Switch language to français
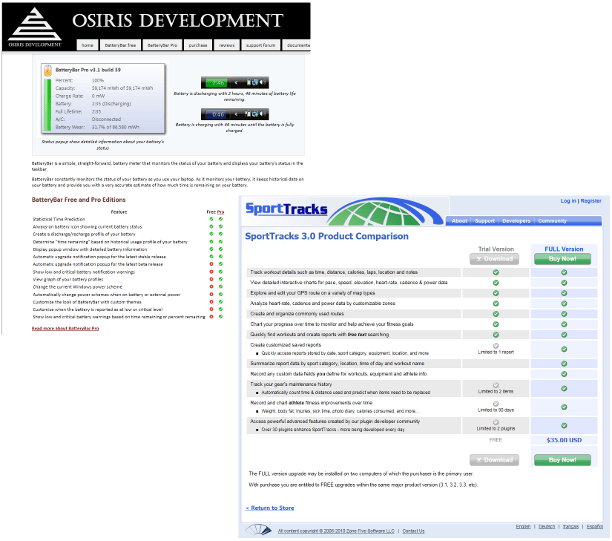Viewport: 612px width, 541px height. point(571,527)
